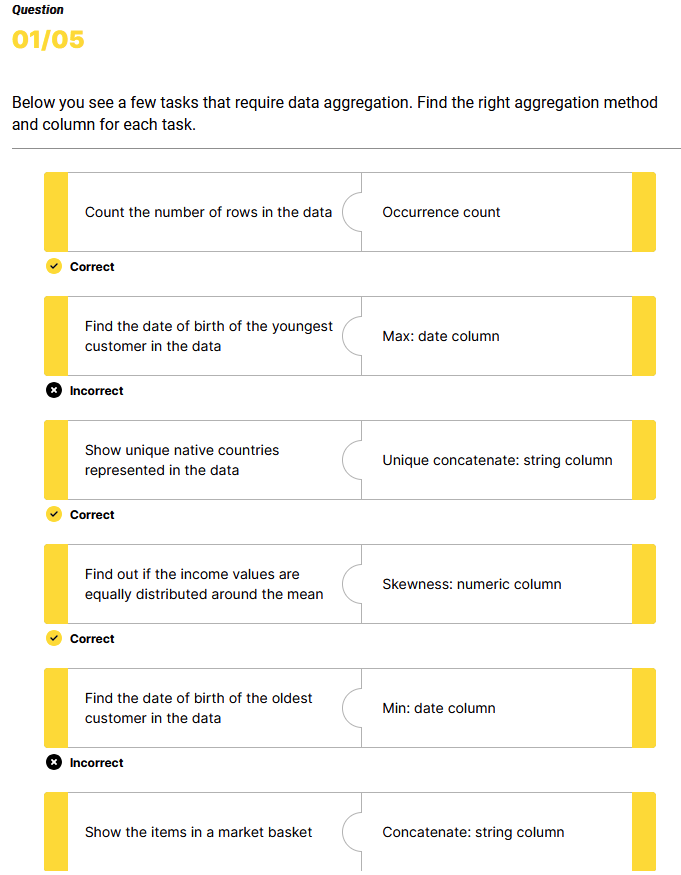
Task: Choose 'Concatenate: string column' answer card
Action: [495, 832]
